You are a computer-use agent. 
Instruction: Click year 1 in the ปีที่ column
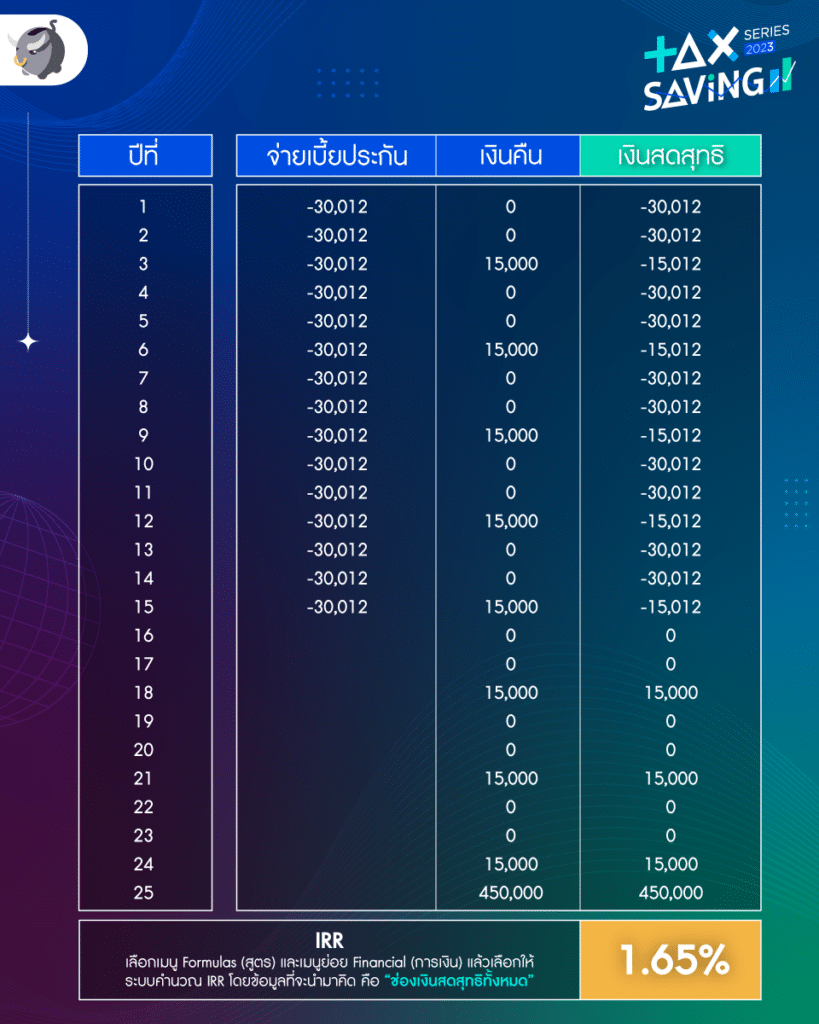click(144, 207)
